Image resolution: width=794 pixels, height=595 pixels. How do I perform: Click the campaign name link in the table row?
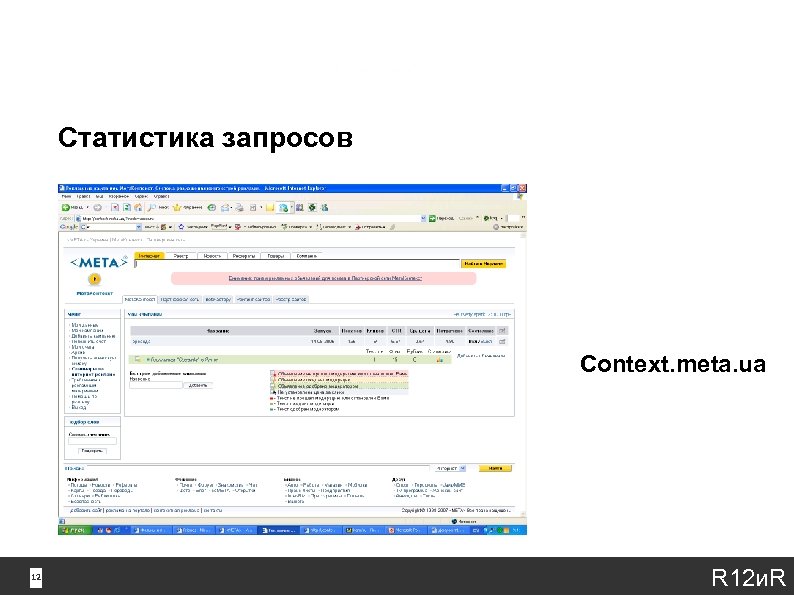point(141,341)
